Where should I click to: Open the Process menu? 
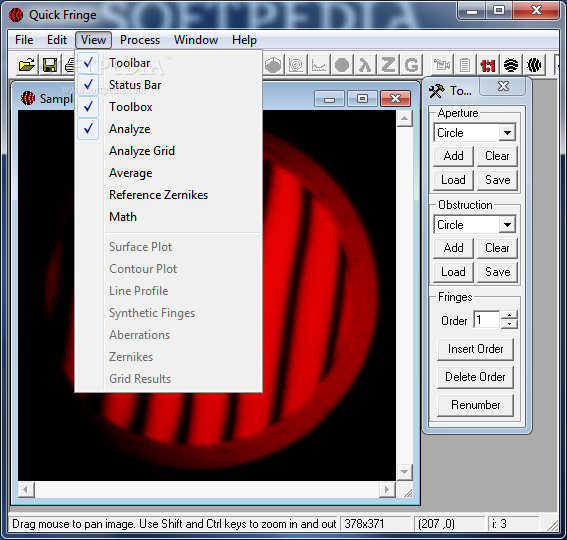[140, 40]
